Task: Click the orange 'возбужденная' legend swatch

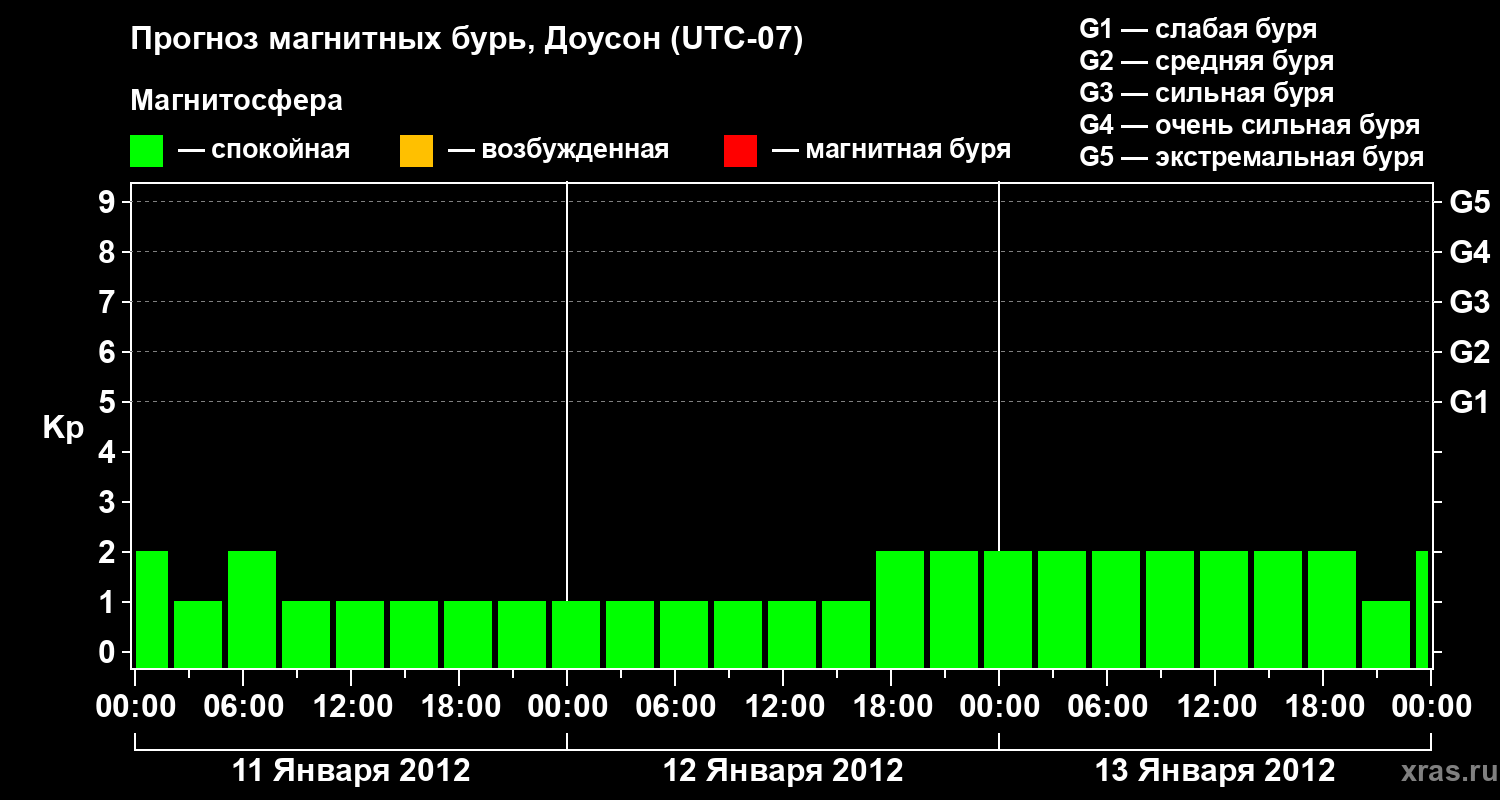Action: click(x=416, y=151)
